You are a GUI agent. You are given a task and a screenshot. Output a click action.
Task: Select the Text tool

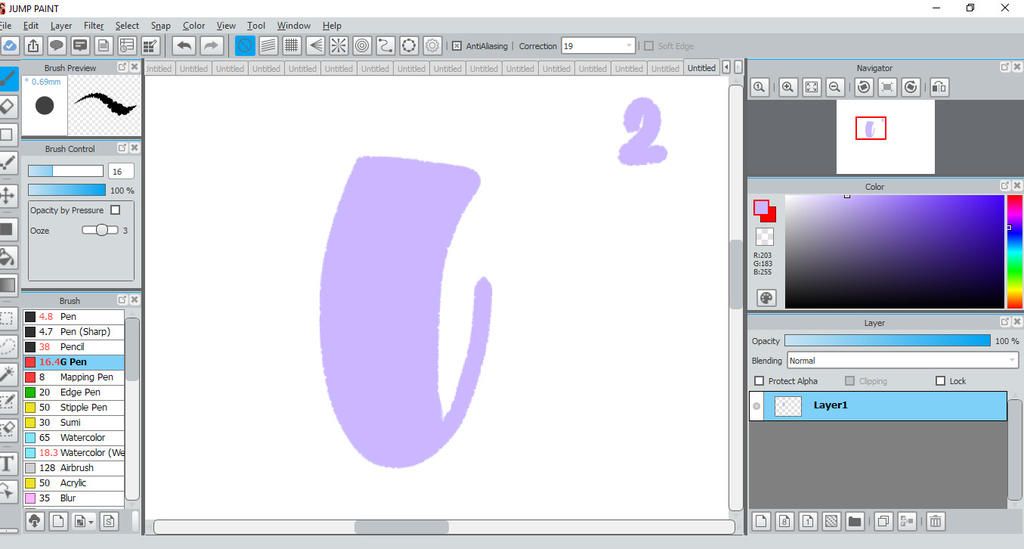7,464
